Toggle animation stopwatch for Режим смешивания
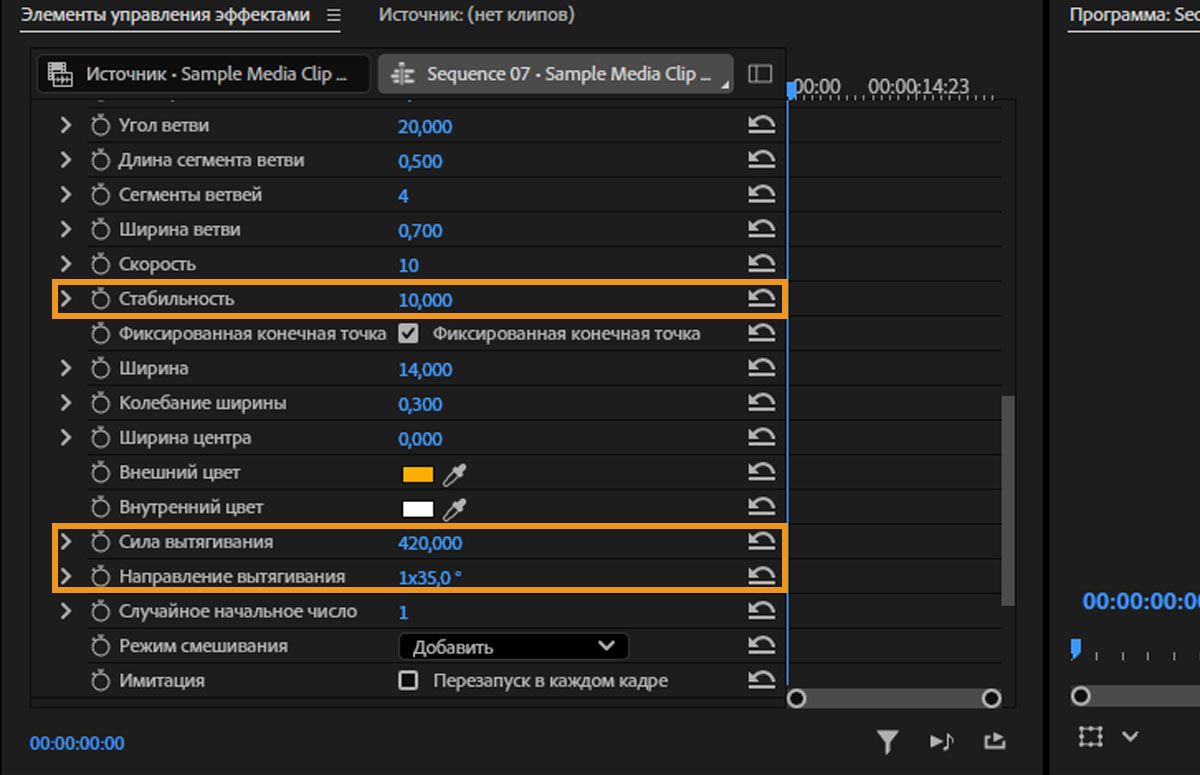The width and height of the screenshot is (1200, 775). click(x=99, y=646)
